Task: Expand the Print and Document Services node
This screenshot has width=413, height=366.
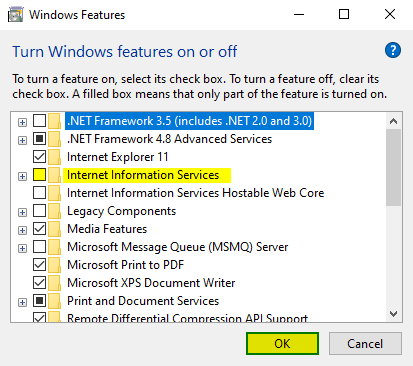Action: 22,302
